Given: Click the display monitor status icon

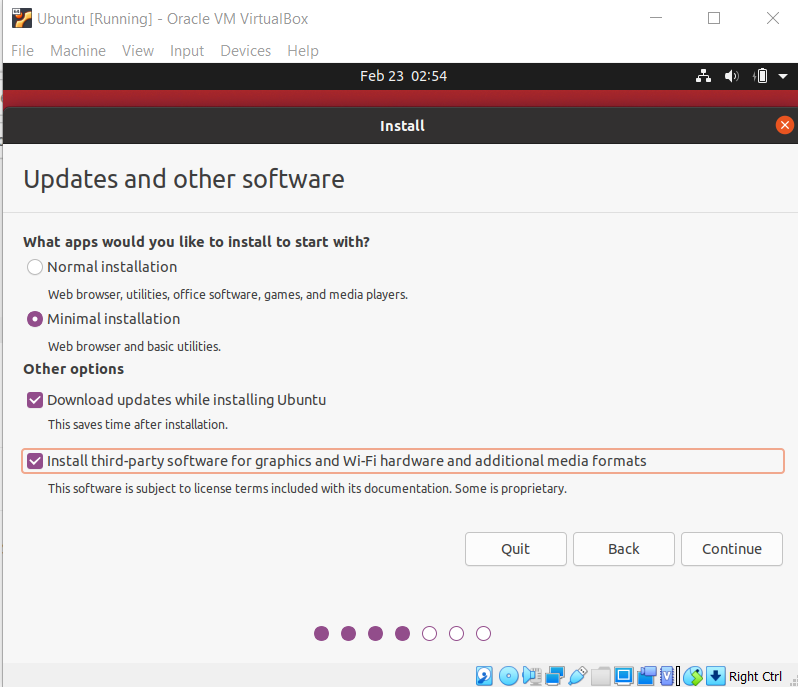Looking at the screenshot, I should click(x=623, y=676).
